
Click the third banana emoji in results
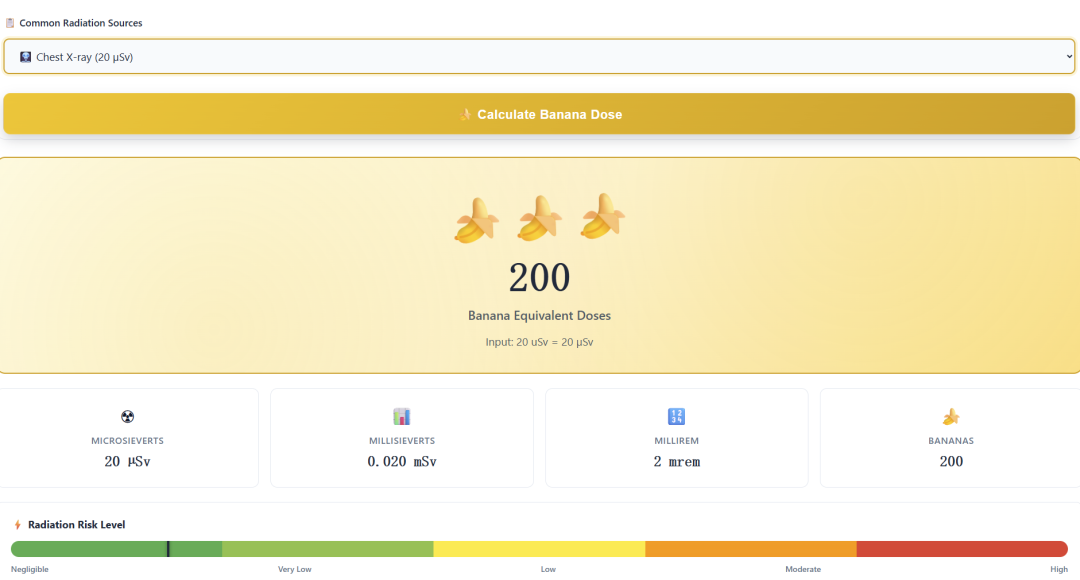pyautogui.click(x=603, y=216)
